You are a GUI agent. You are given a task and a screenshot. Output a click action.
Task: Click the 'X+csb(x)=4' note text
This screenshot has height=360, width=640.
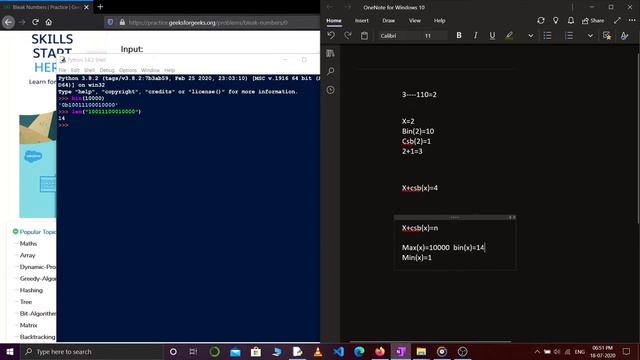click(420, 188)
